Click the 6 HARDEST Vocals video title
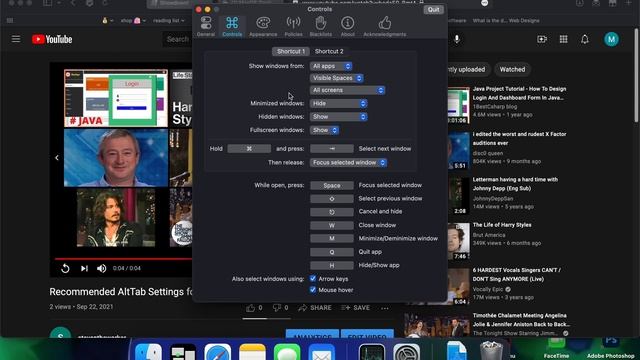The width and height of the screenshot is (640, 360). click(516, 274)
